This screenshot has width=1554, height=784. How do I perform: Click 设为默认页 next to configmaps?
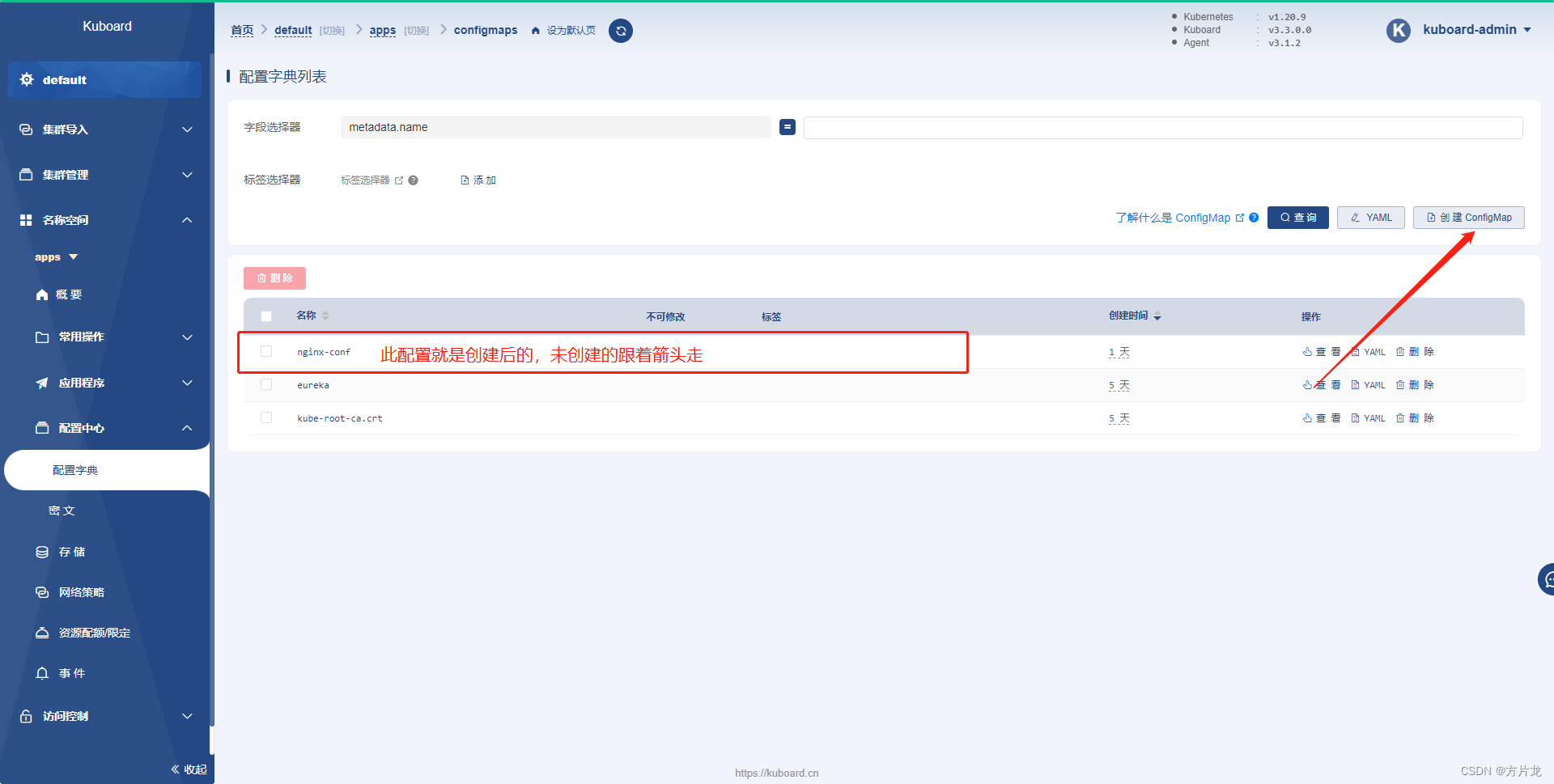click(569, 30)
